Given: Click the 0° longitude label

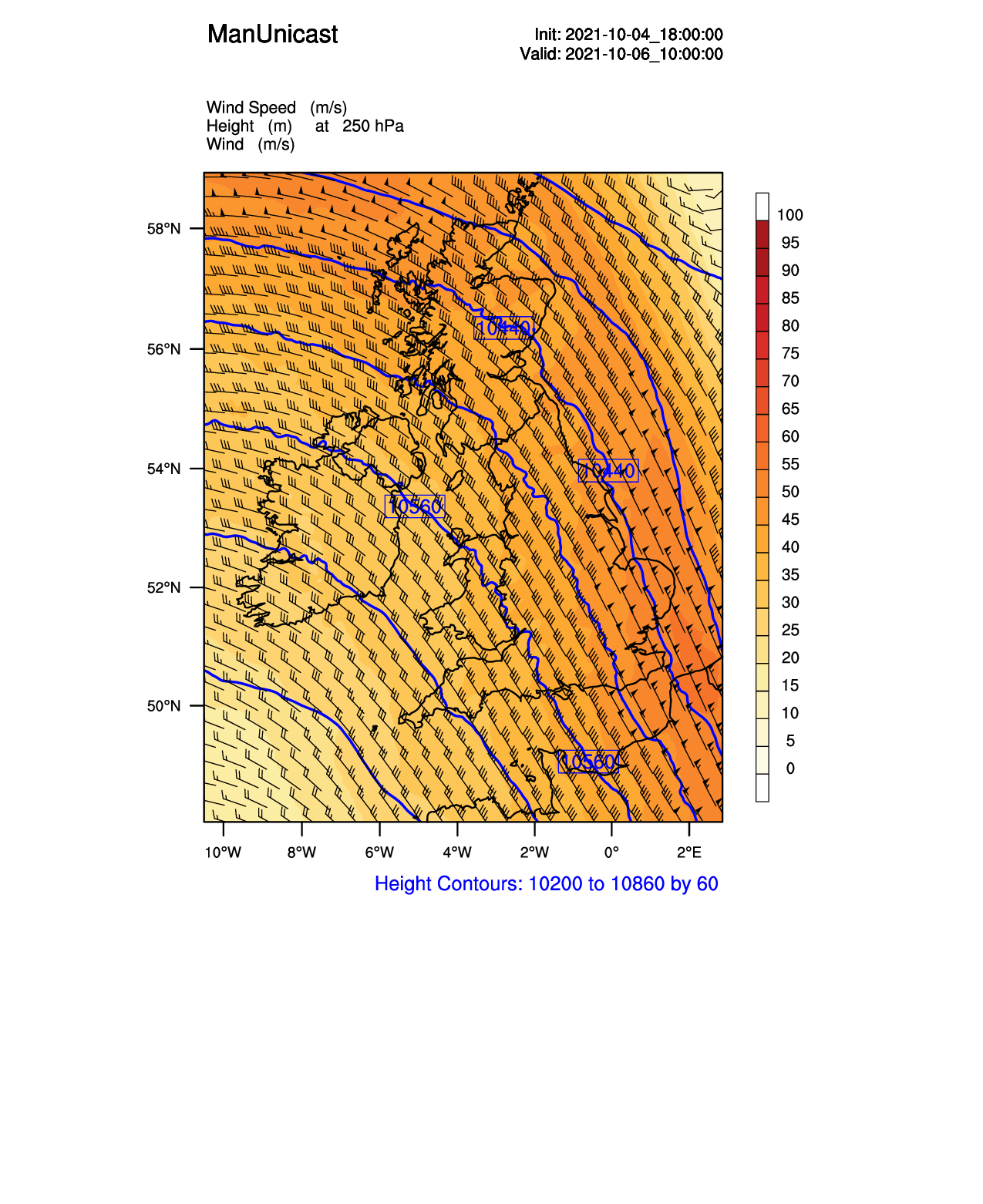Looking at the screenshot, I should click(x=611, y=853).
